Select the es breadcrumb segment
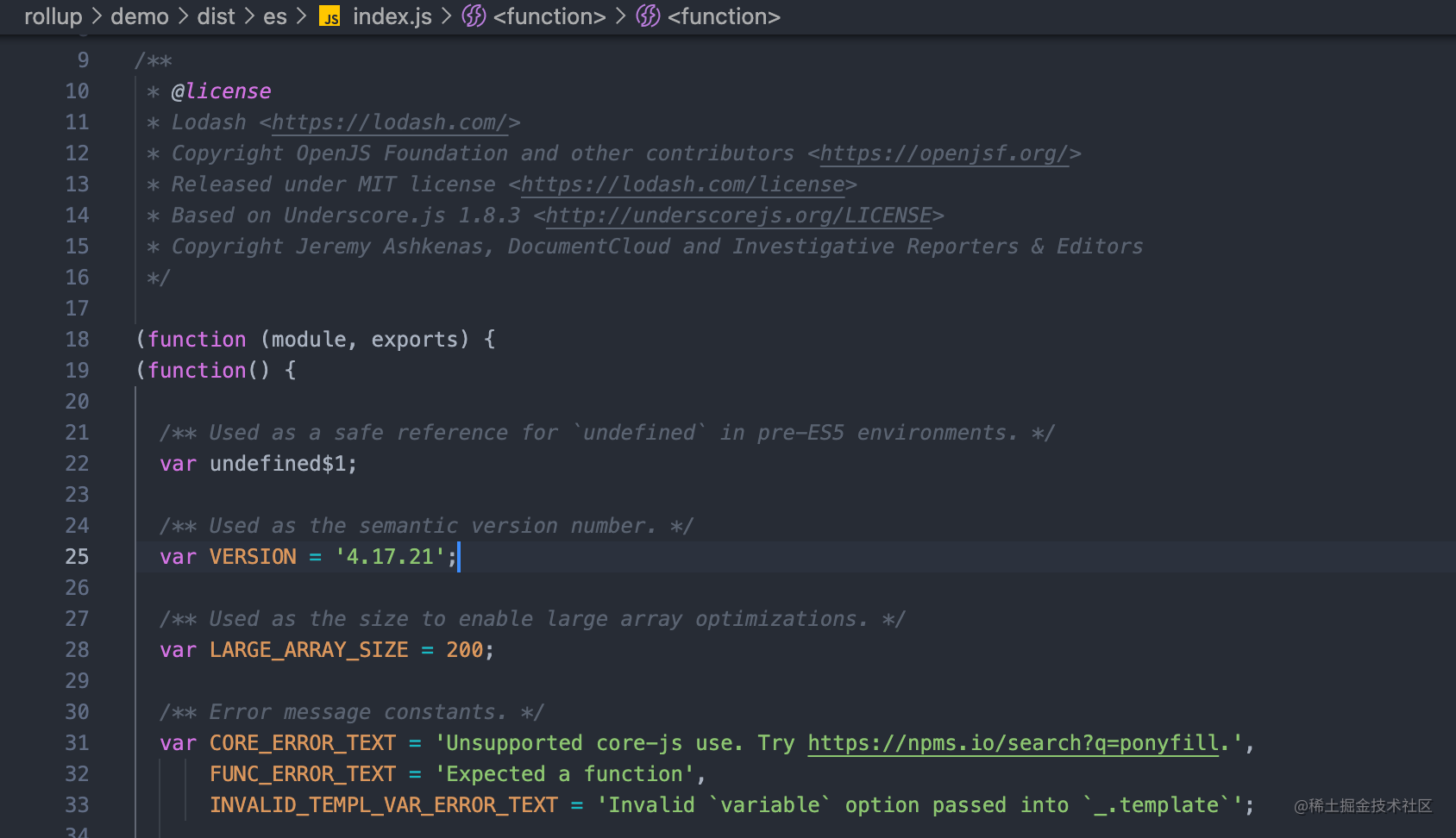 click(x=274, y=16)
